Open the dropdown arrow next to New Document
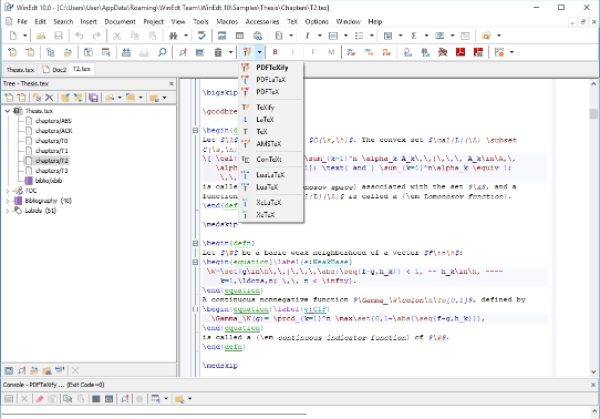The image size is (600, 419). [x=24, y=36]
